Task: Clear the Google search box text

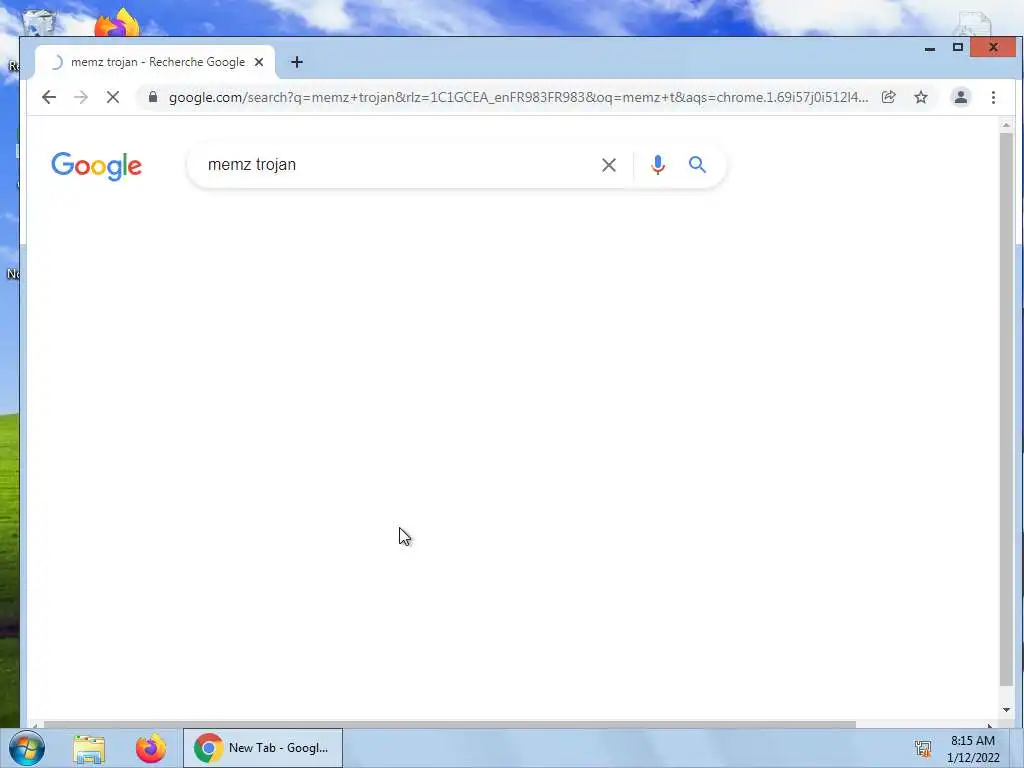Action: [609, 165]
